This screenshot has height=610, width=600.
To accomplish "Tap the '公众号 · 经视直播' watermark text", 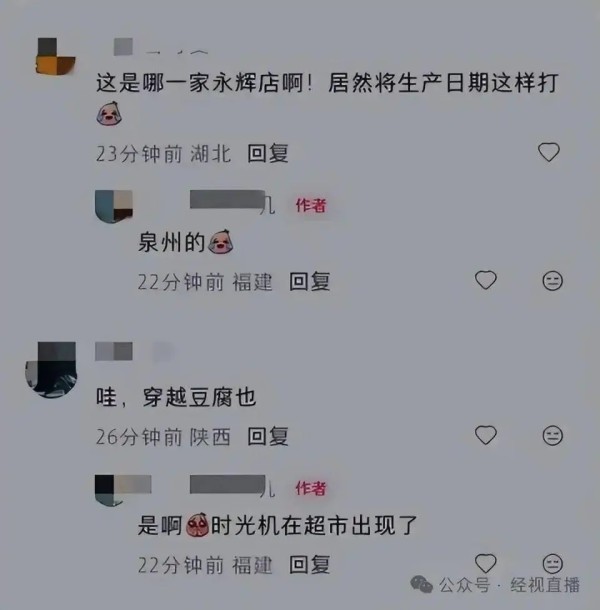I will [510, 585].
